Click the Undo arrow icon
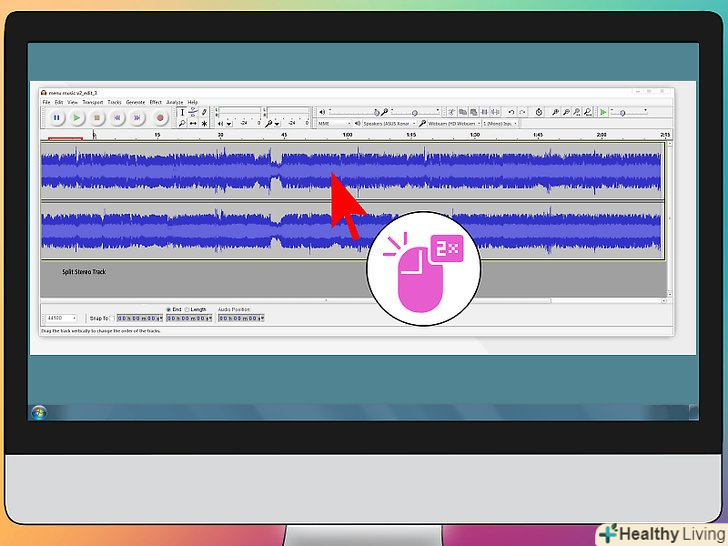728x546 pixels. (x=511, y=112)
